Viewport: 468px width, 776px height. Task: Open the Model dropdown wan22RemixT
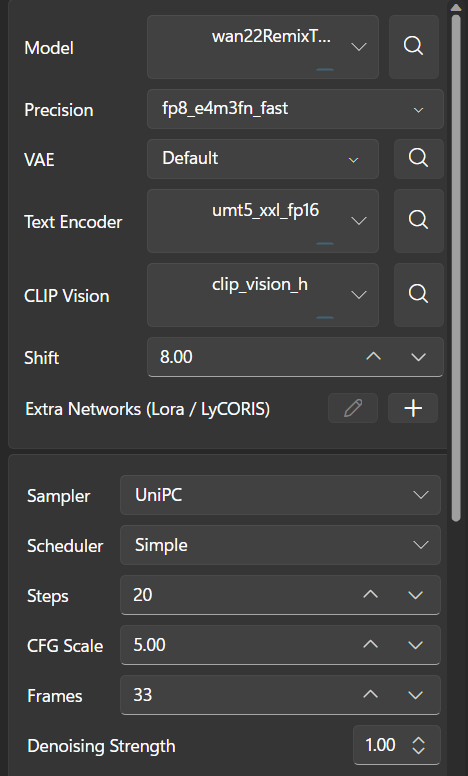point(263,47)
